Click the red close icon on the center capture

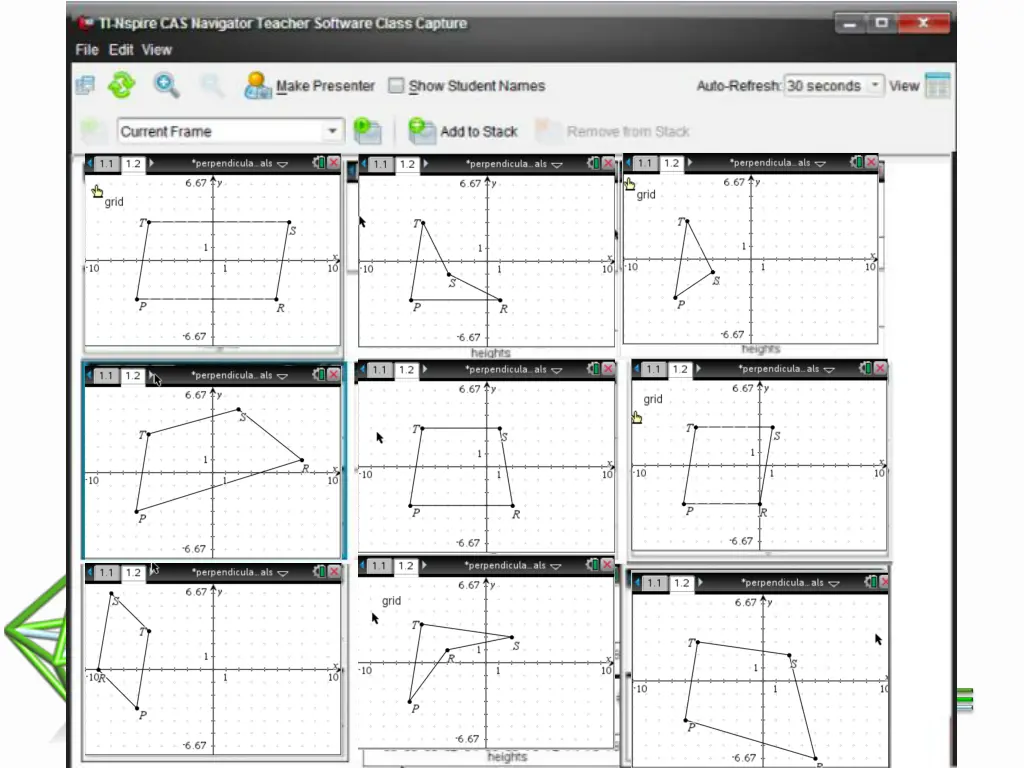(608, 369)
